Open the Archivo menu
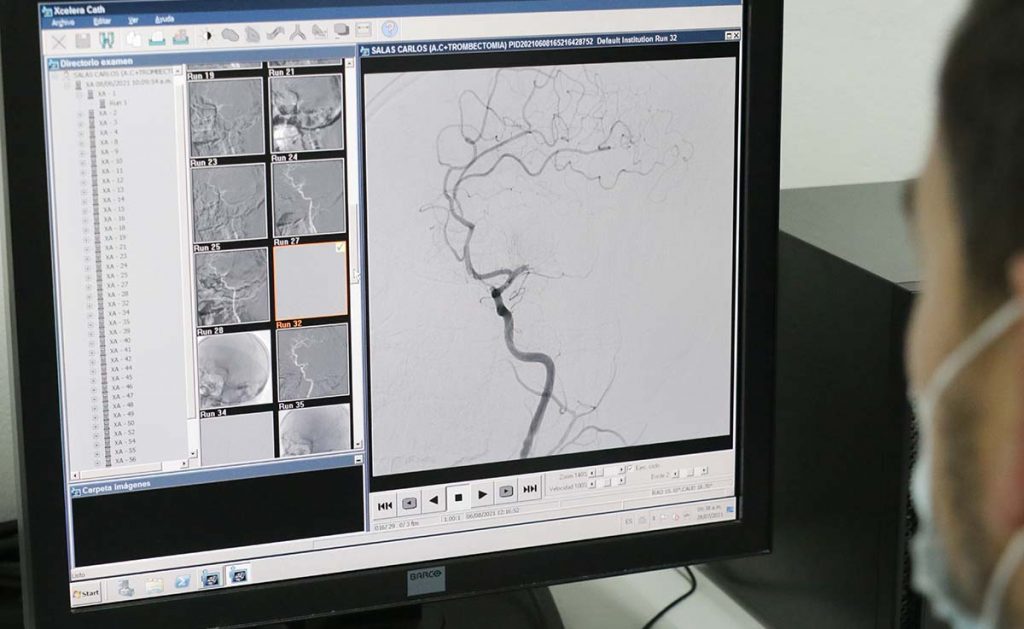This screenshot has height=629, width=1024. pos(63,23)
